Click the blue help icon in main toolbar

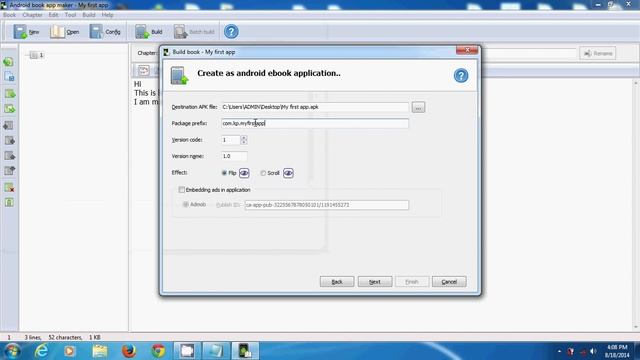pyautogui.click(x=231, y=31)
